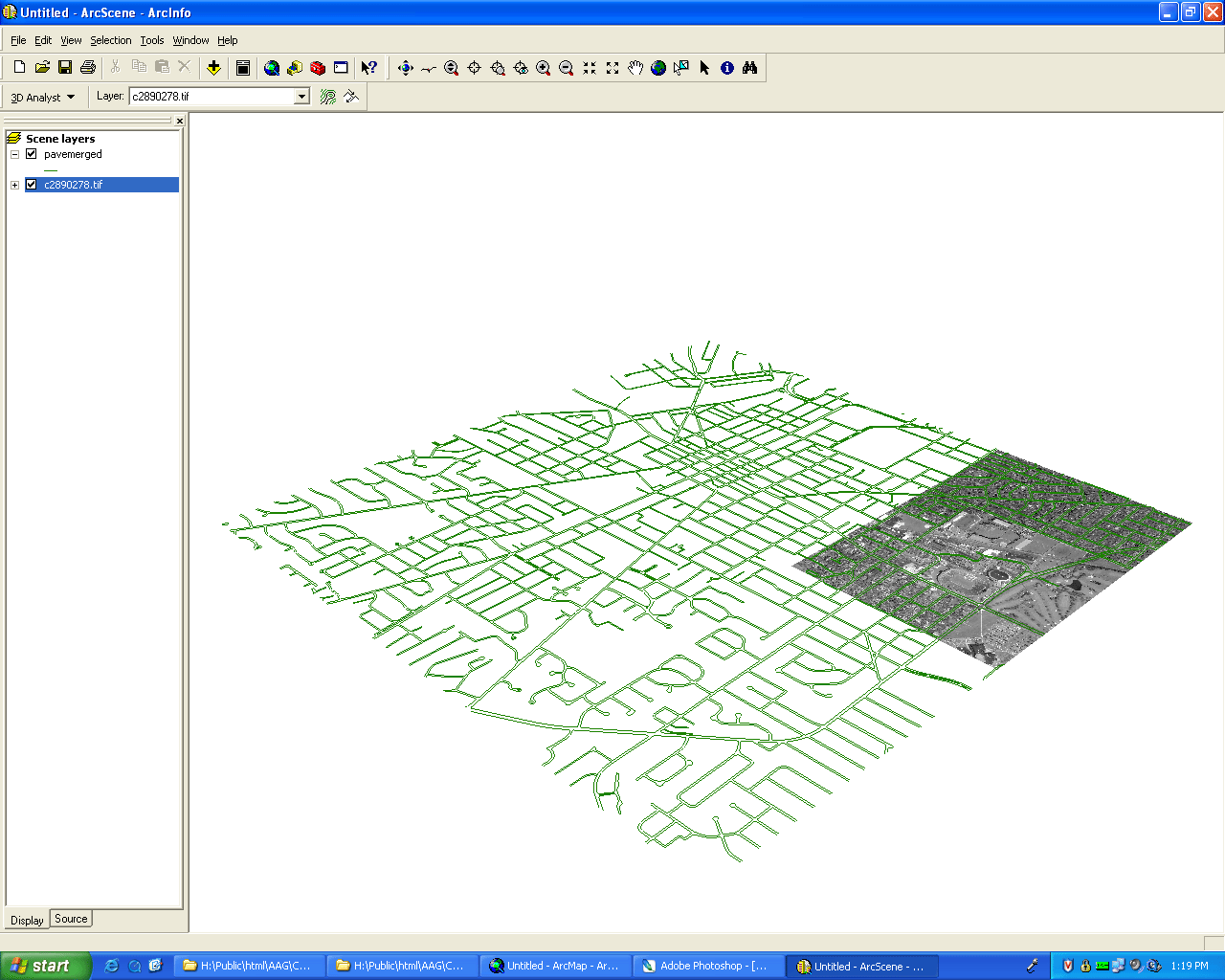Switch to the Source tab
Viewport: 1225px width, 980px height.
tap(71, 919)
